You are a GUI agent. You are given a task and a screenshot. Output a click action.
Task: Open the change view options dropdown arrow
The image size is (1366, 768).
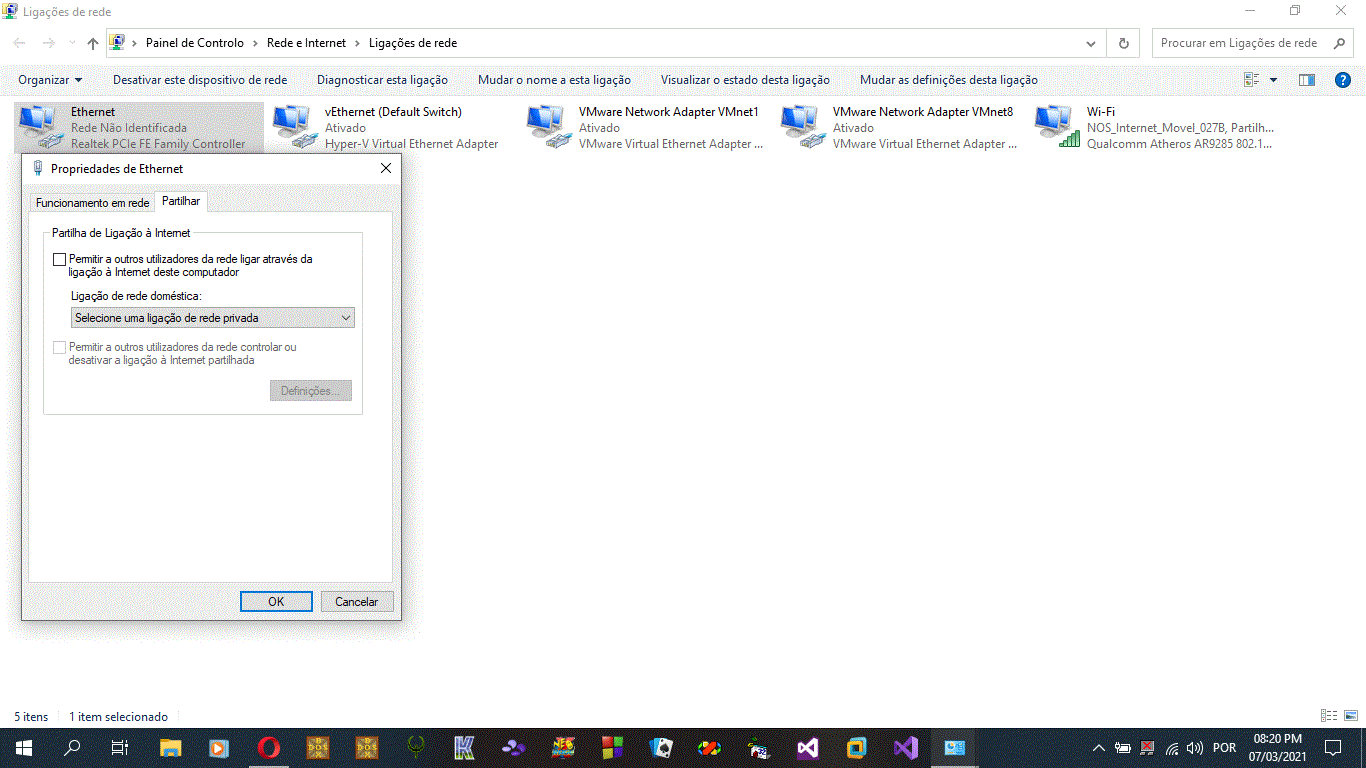tap(1273, 80)
